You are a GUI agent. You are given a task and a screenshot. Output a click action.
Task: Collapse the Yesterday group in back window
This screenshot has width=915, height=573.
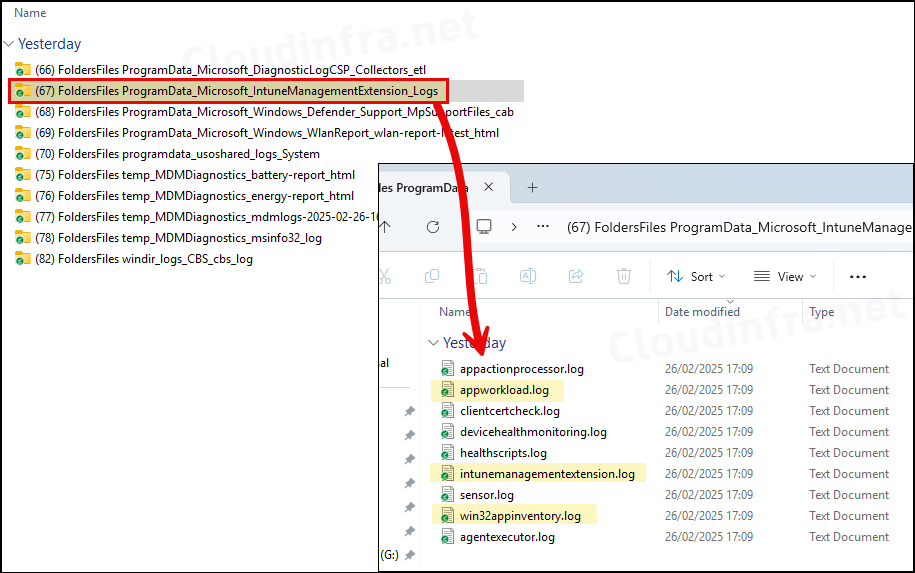[9, 44]
